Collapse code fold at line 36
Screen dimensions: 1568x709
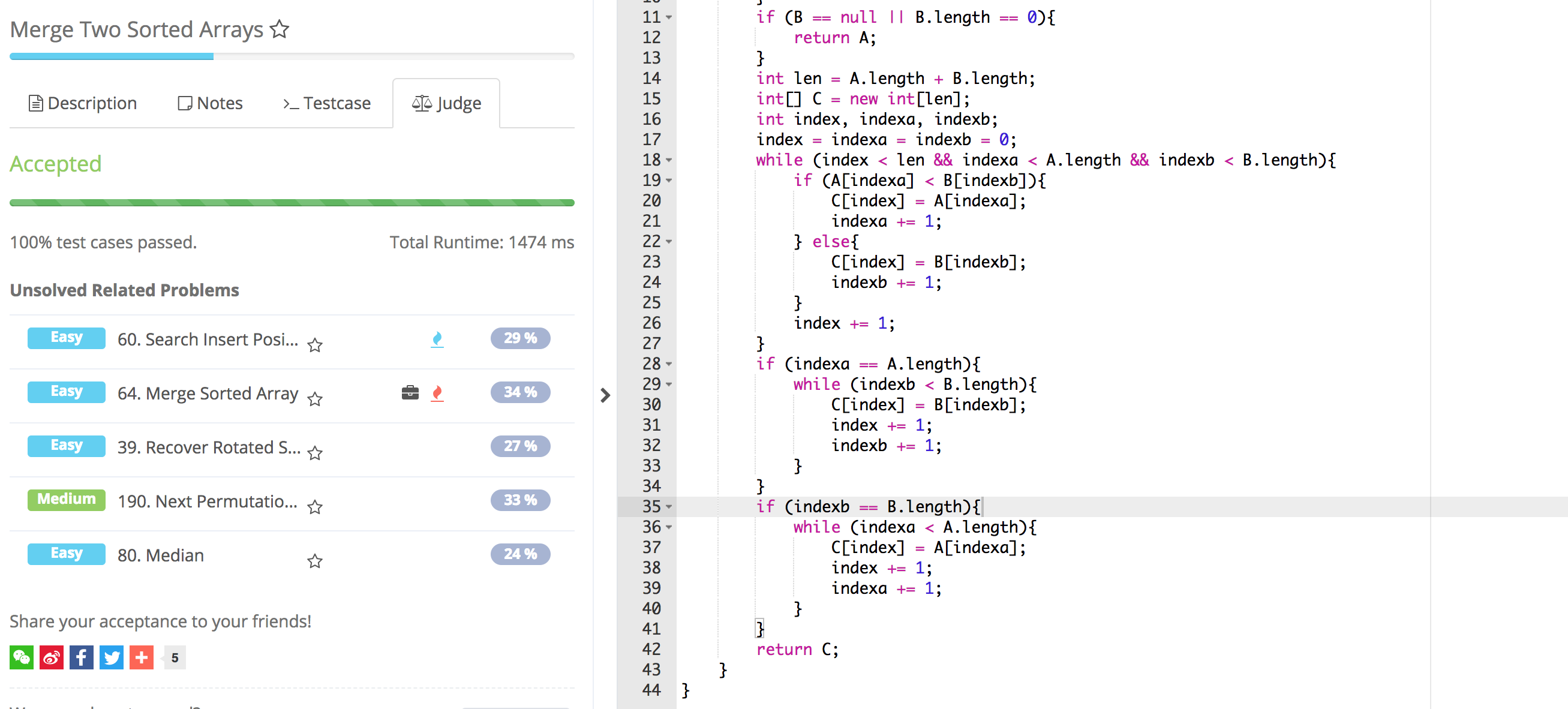coord(669,527)
